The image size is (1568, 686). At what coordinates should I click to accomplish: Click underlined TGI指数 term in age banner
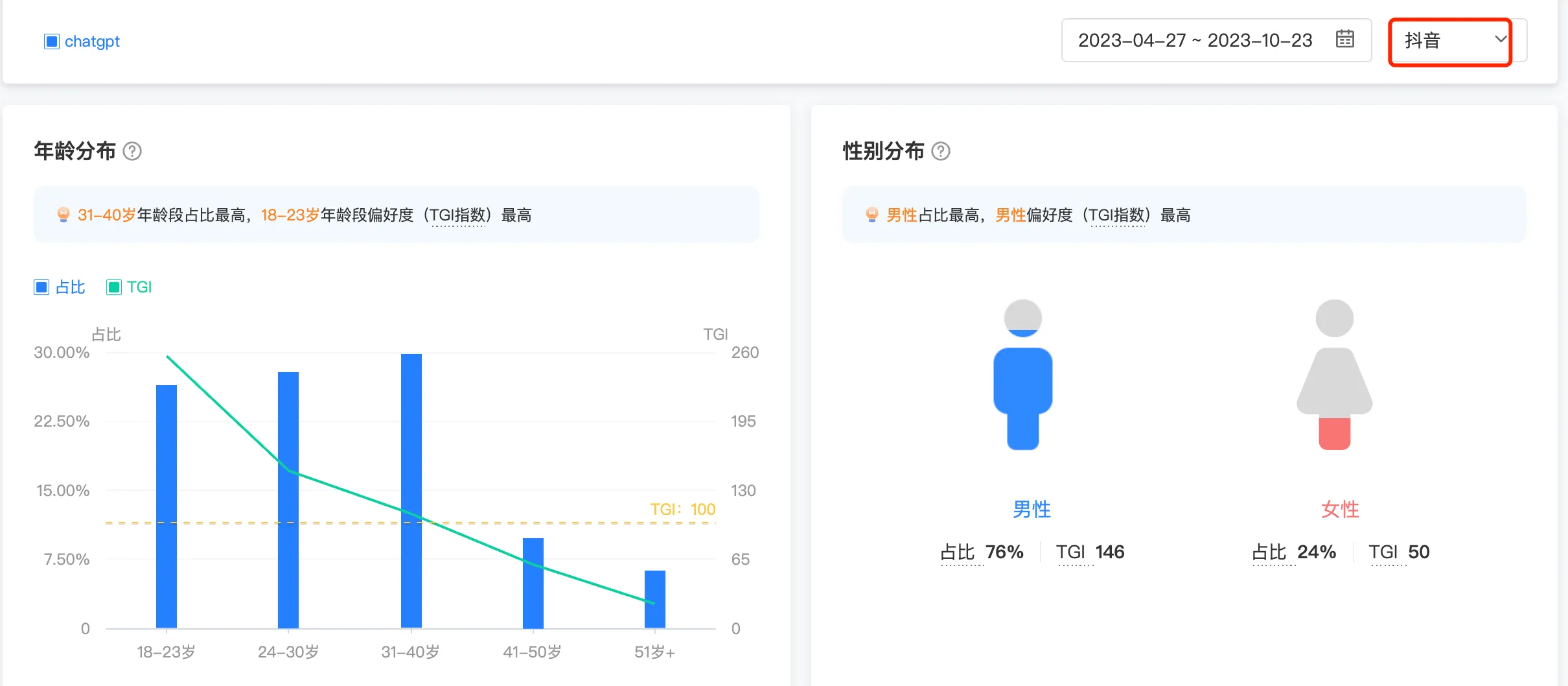[458, 215]
